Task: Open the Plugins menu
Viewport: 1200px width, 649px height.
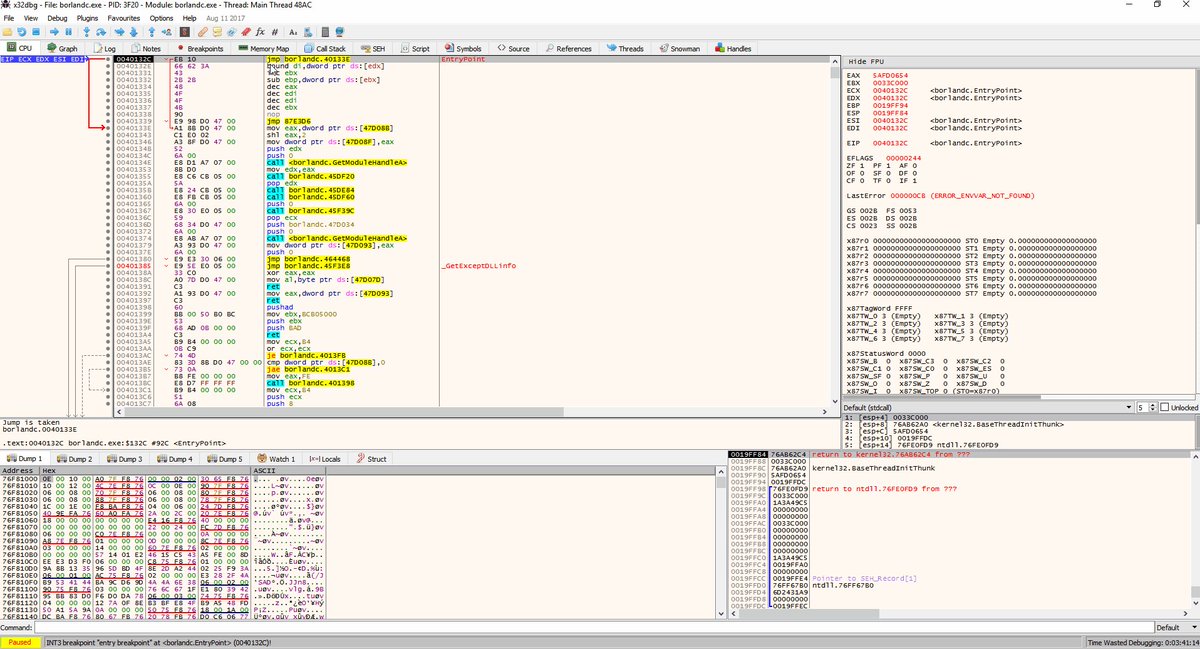Action: click(88, 18)
